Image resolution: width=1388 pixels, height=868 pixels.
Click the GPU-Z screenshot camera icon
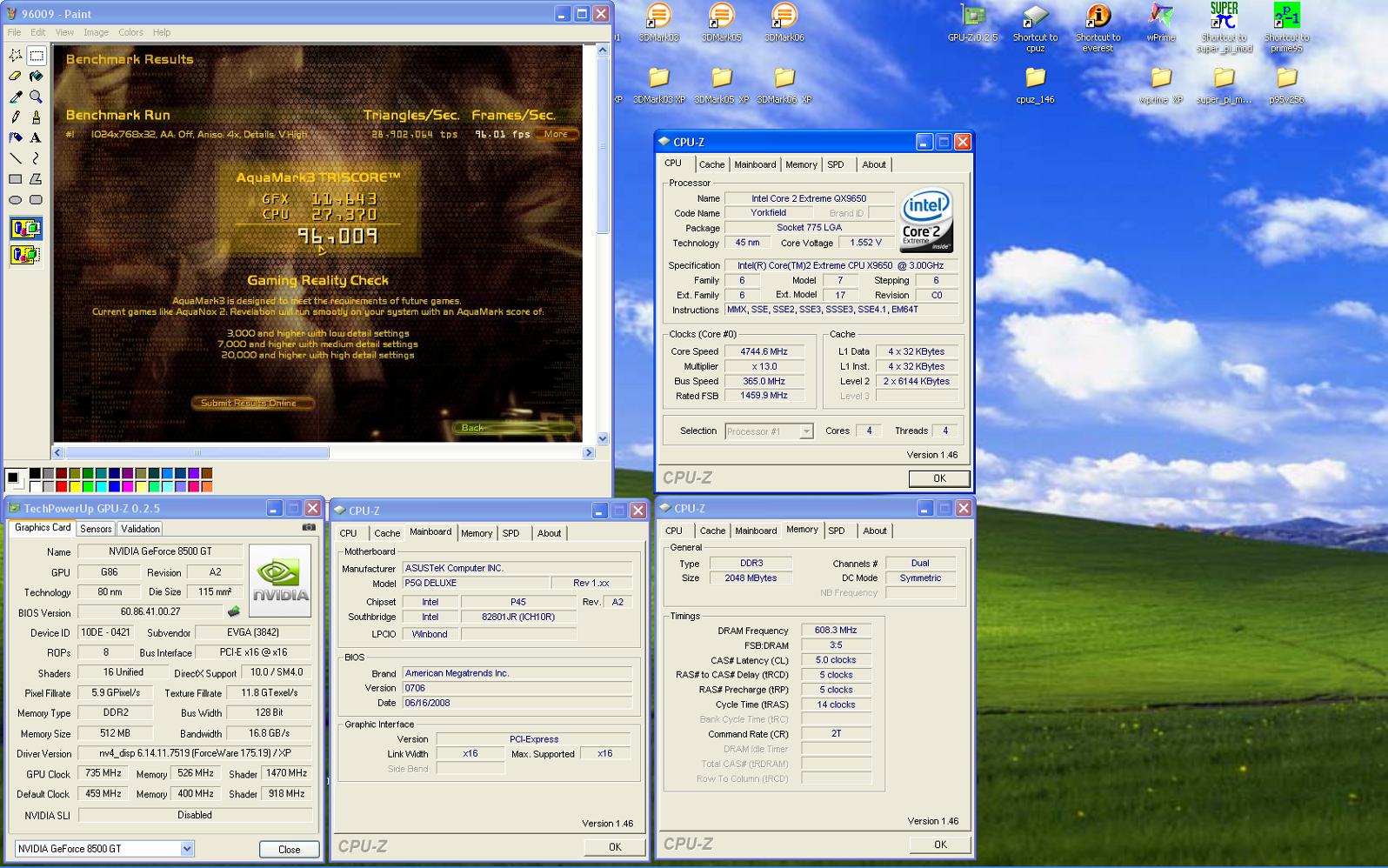click(309, 527)
